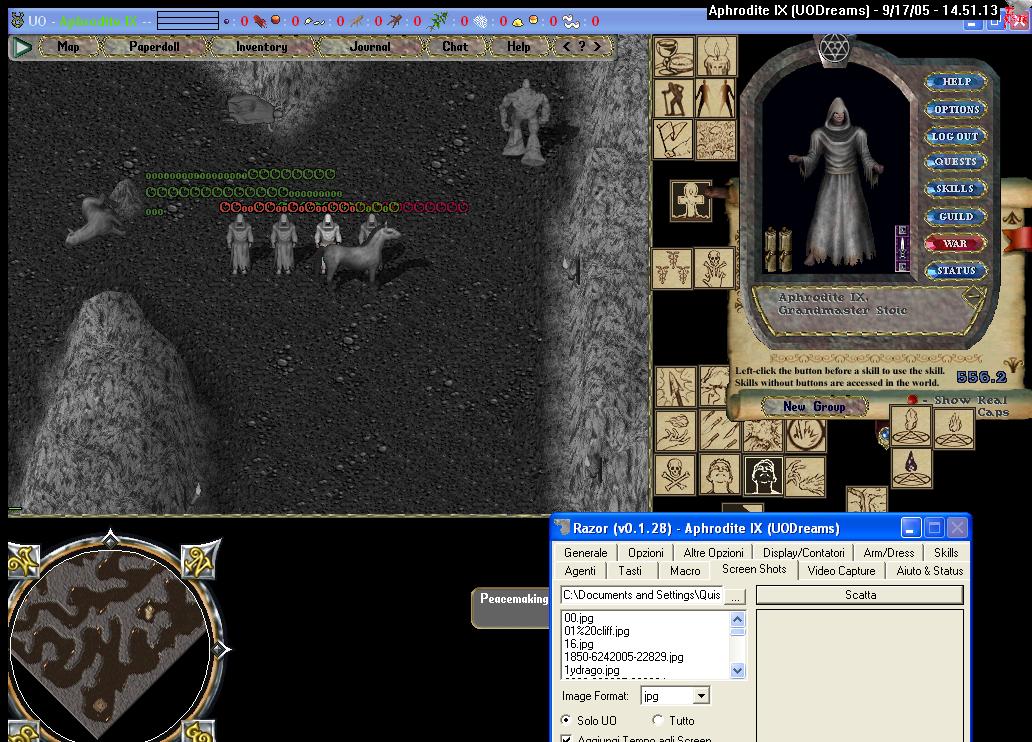Click the chalice and plate spell icon

point(673,57)
